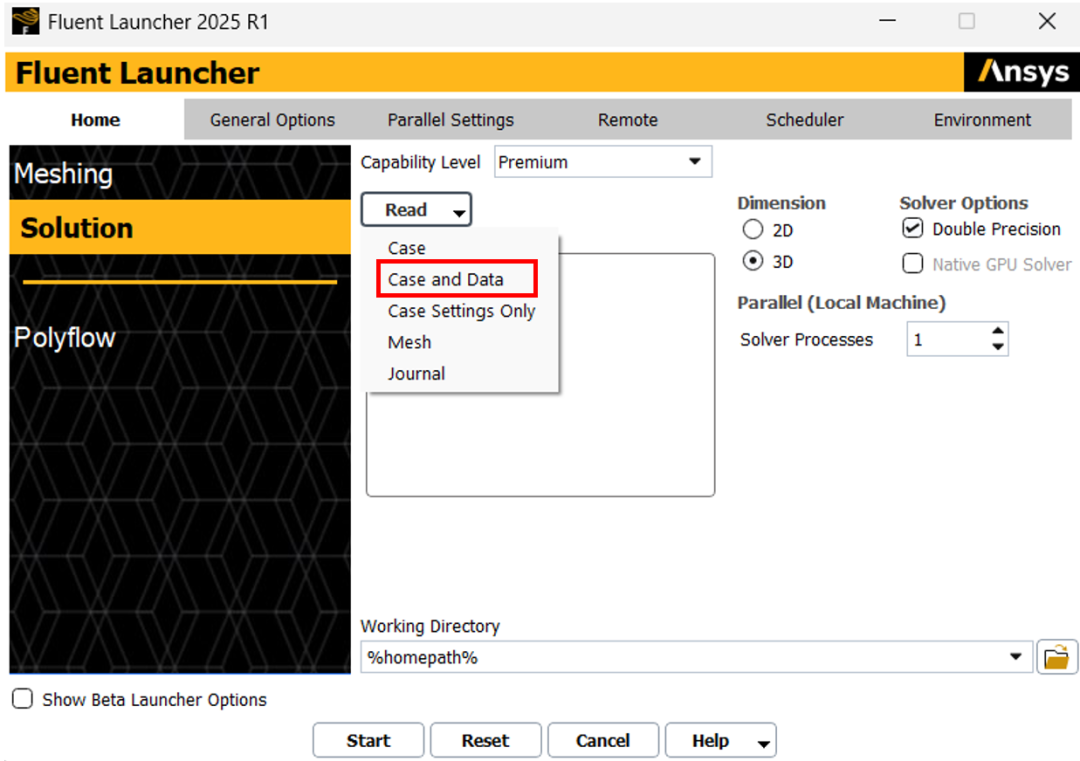Expand the Working Directory dropdown arrow

coord(1015,657)
